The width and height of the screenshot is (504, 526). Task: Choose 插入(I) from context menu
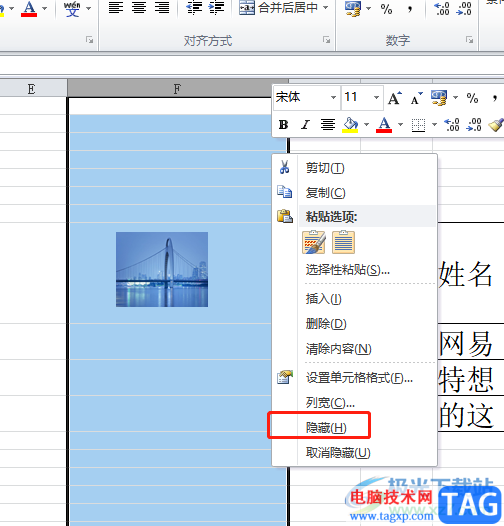click(x=354, y=299)
